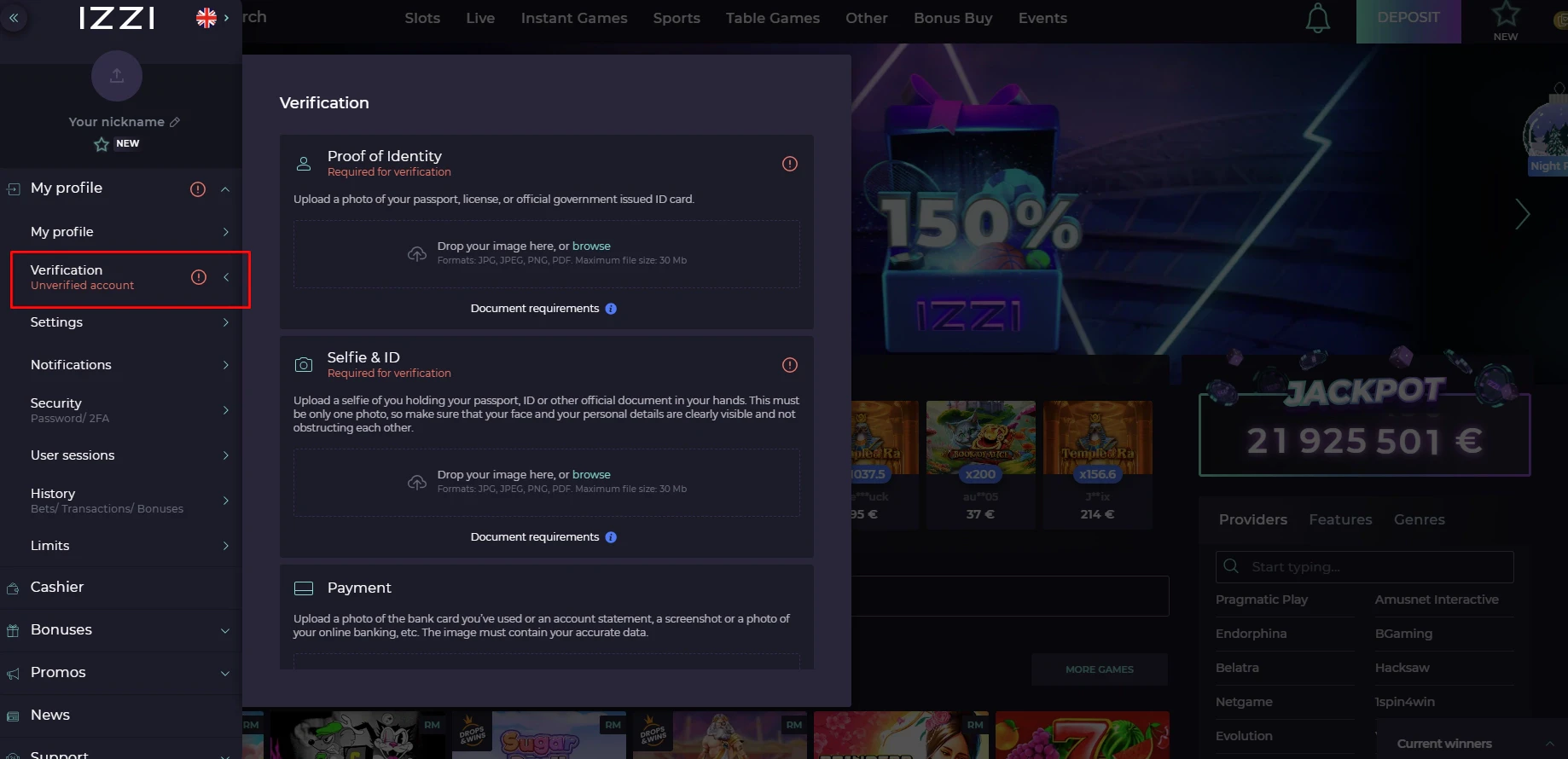Click browse link in Selfie & ID
The width and height of the screenshot is (1568, 759).
coord(591,474)
